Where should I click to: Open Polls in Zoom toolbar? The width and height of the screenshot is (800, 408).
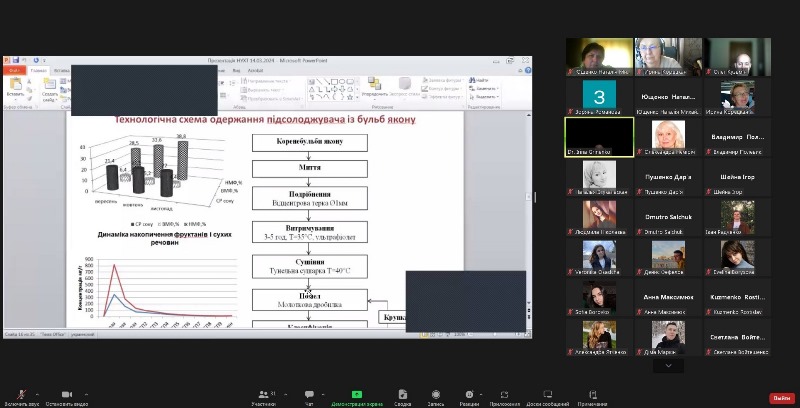[x=402, y=395]
